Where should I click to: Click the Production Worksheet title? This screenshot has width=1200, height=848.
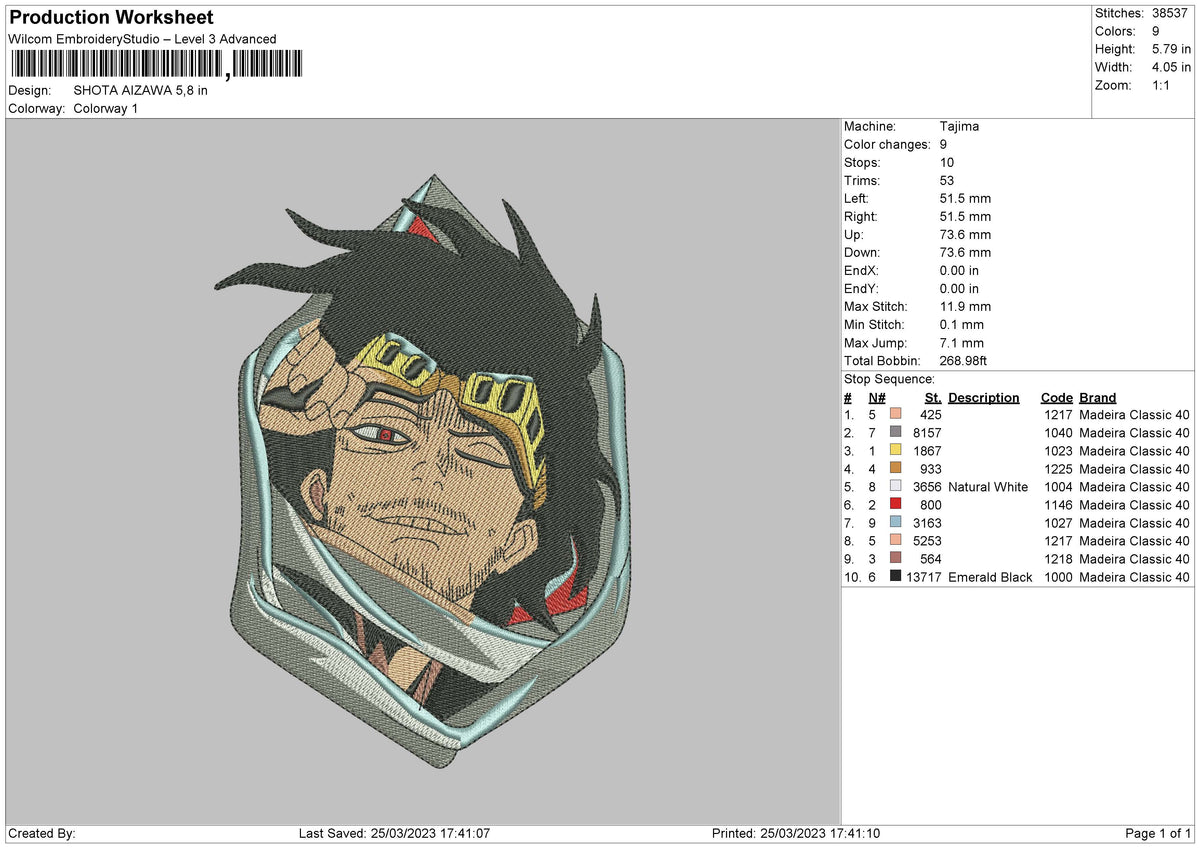[111, 18]
